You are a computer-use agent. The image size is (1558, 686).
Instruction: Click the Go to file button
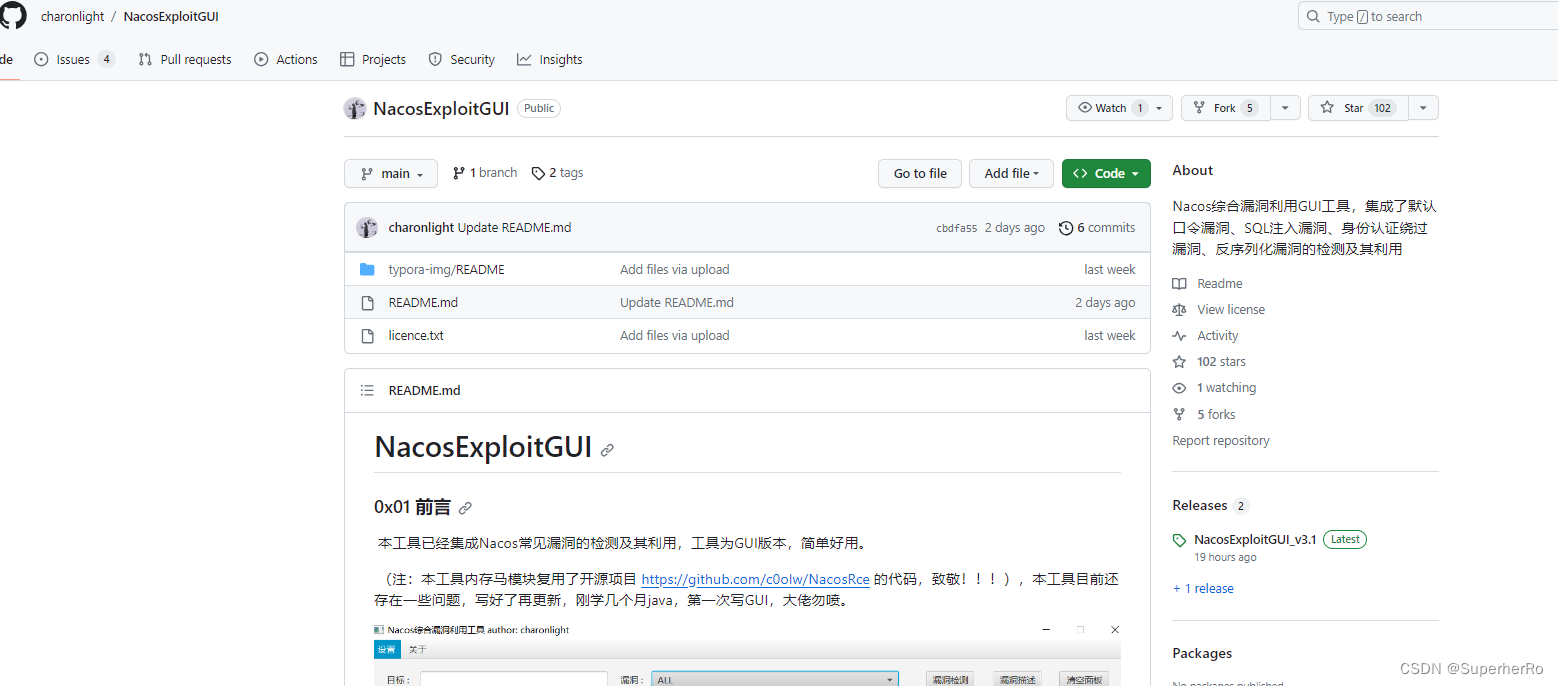point(920,173)
